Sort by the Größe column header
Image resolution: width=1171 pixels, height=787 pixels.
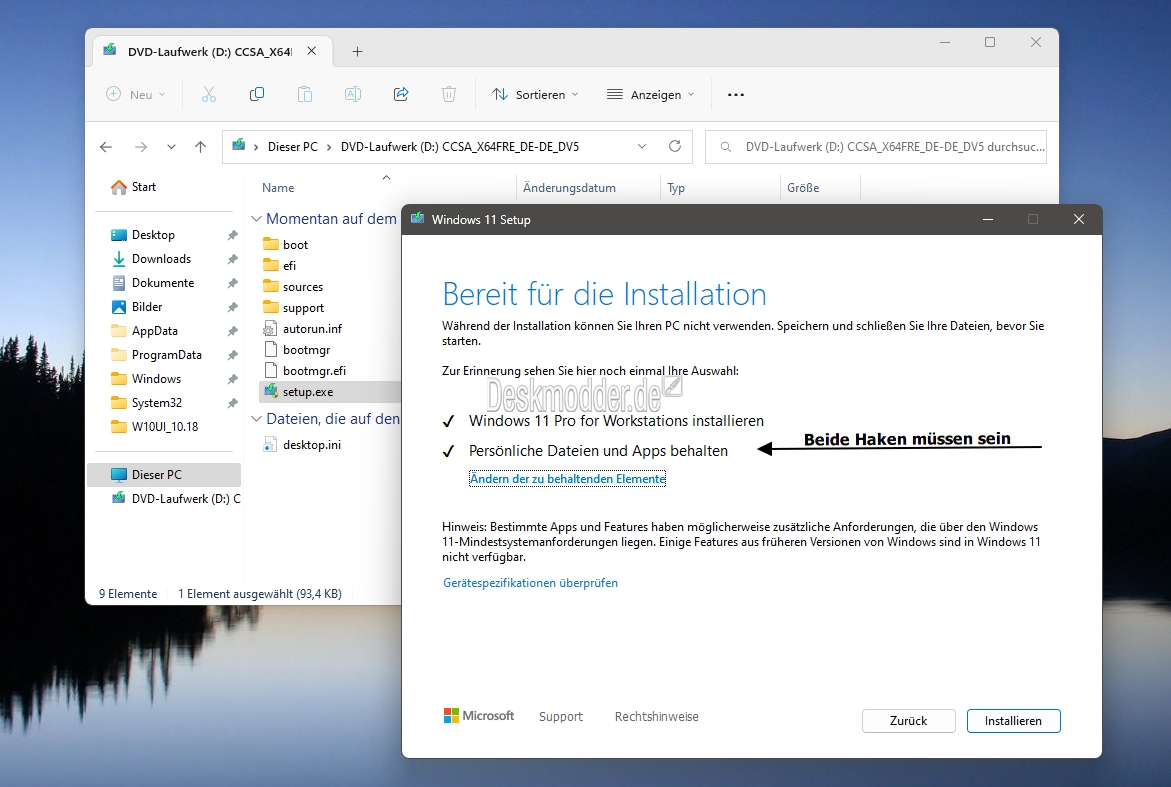click(x=803, y=188)
